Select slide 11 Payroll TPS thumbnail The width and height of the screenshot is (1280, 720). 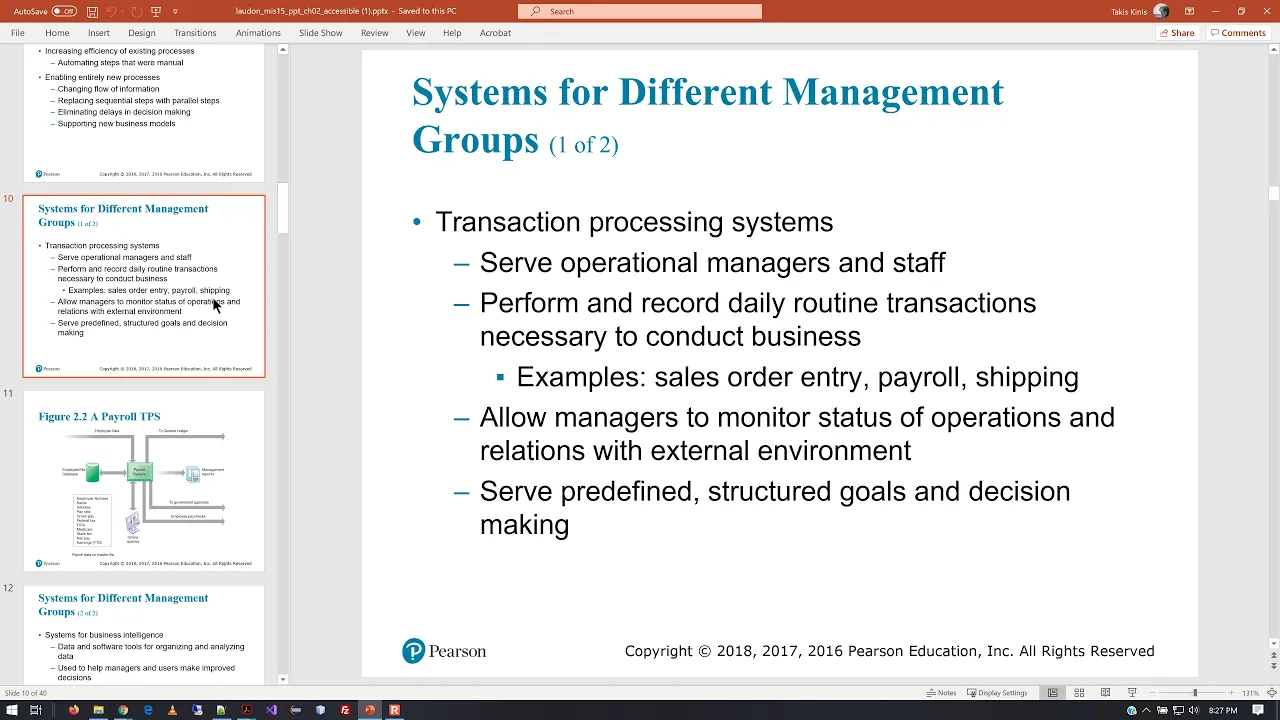coord(144,480)
